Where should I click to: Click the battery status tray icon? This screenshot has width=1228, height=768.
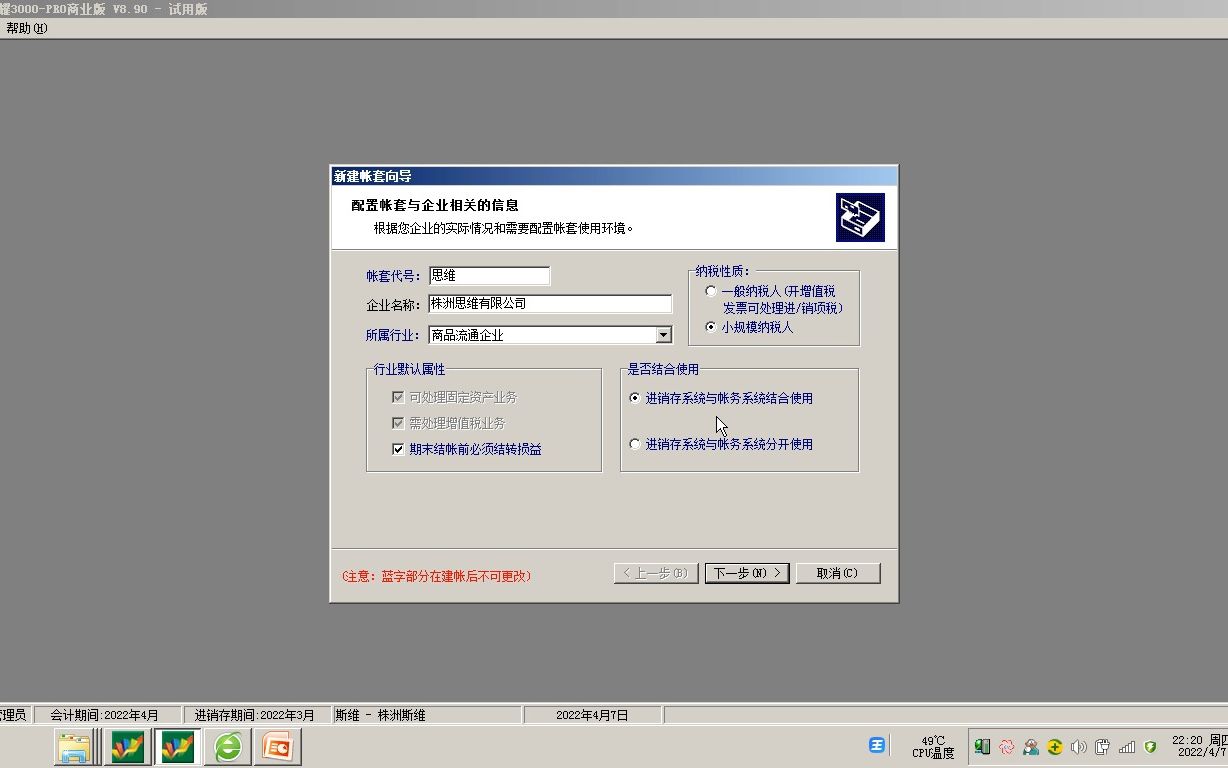click(x=983, y=746)
